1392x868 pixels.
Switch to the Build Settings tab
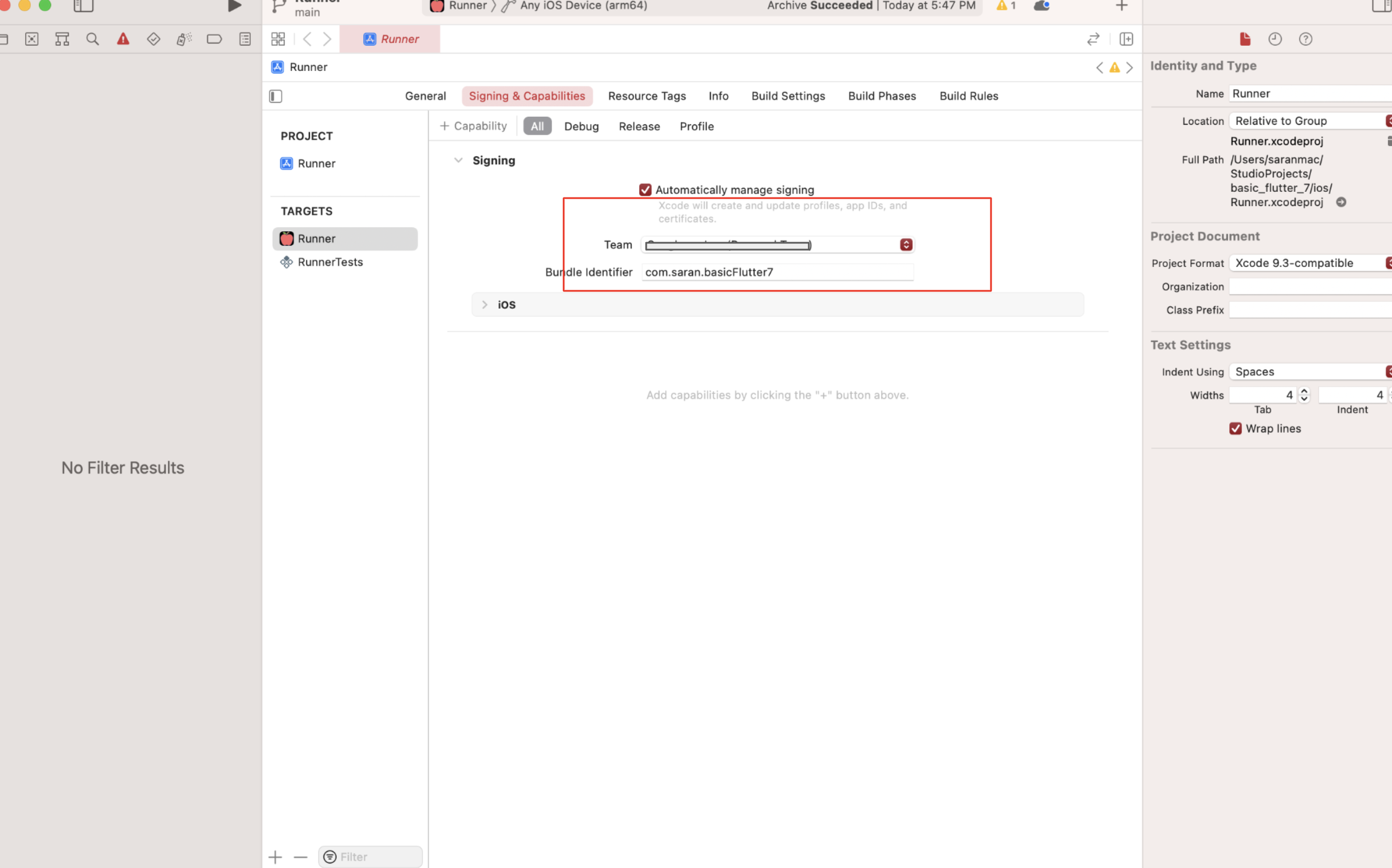(x=788, y=96)
